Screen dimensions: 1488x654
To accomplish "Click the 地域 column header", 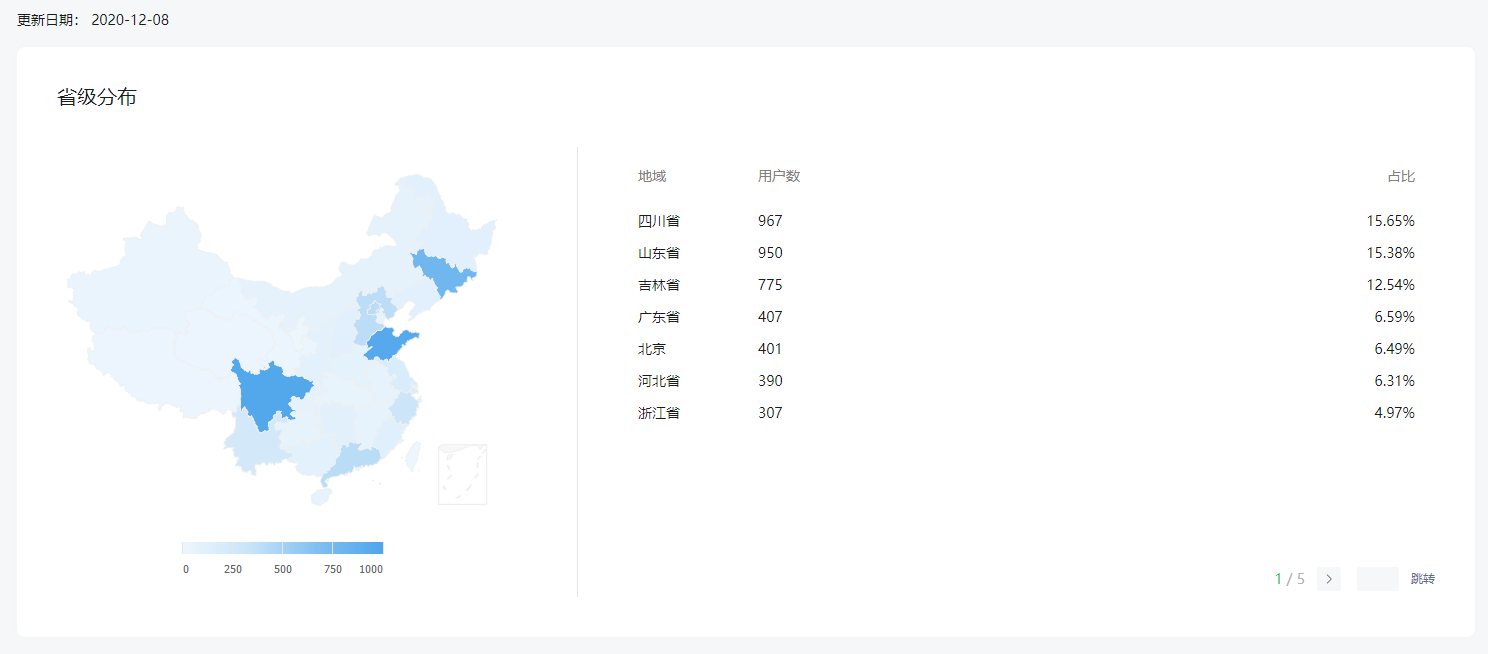I will (x=652, y=176).
